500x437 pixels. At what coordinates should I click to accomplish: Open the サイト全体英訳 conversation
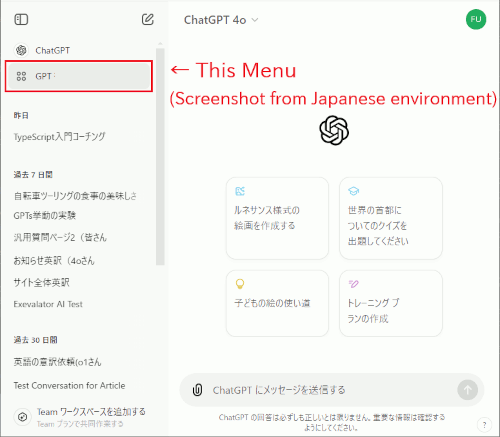[41, 283]
